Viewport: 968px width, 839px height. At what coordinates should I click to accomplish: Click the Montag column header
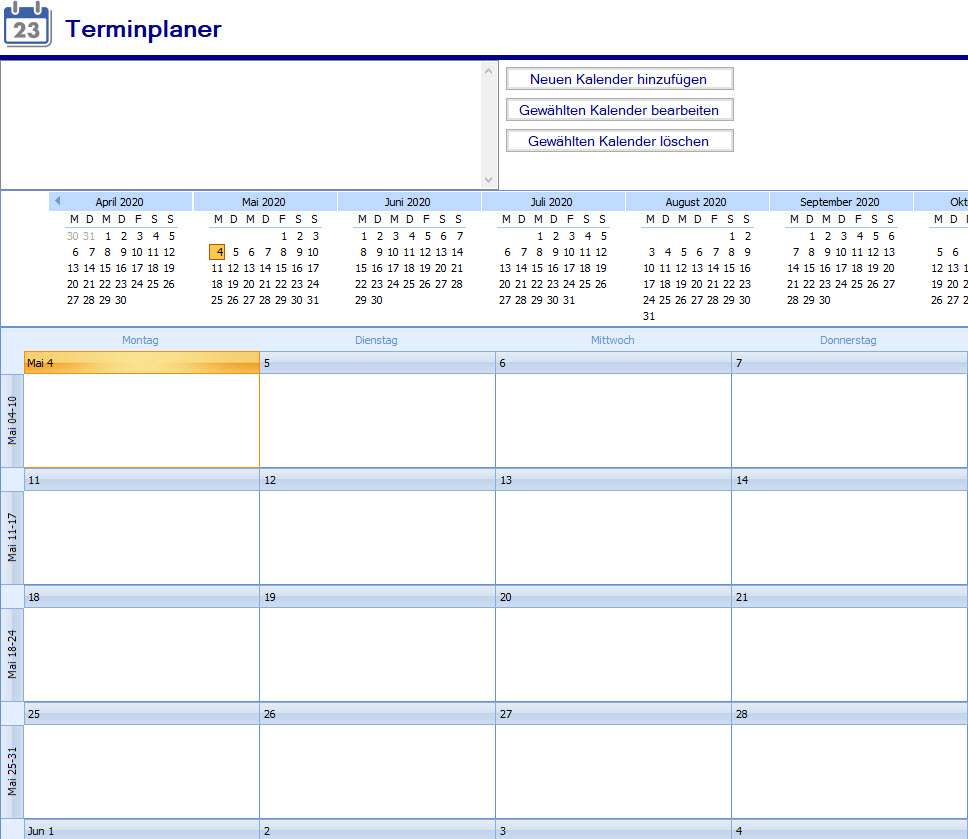click(x=140, y=340)
